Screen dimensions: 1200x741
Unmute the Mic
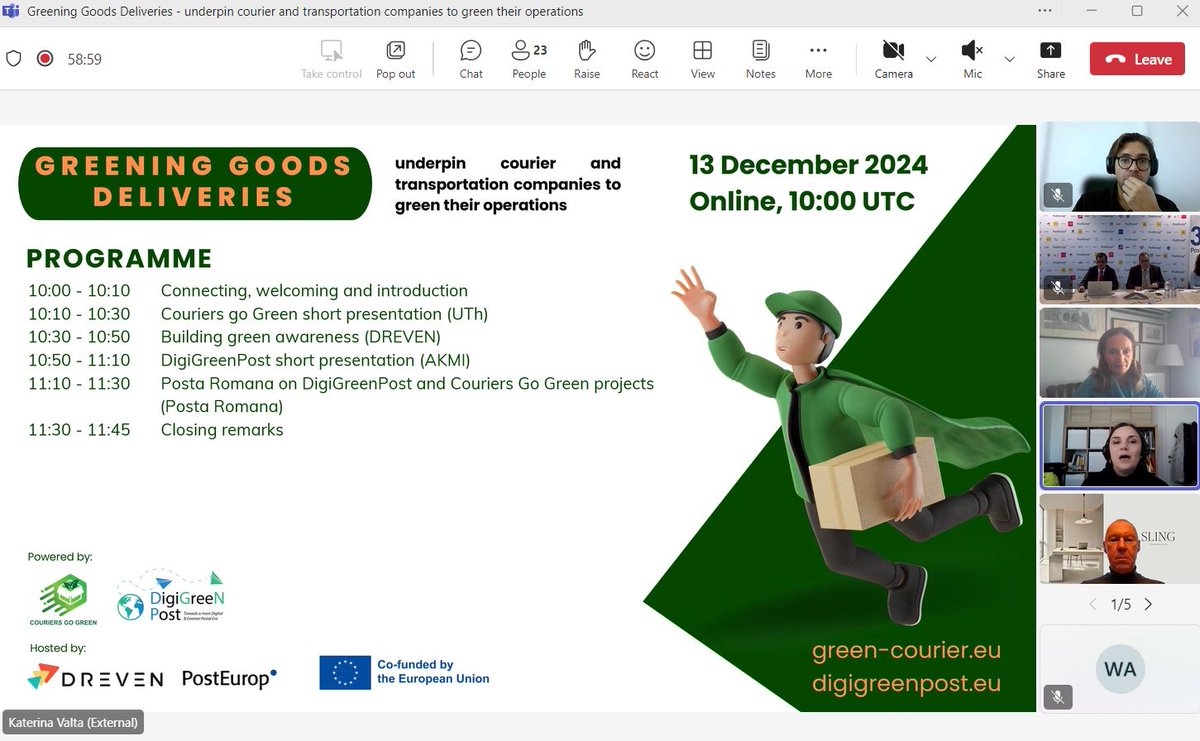pyautogui.click(x=972, y=59)
